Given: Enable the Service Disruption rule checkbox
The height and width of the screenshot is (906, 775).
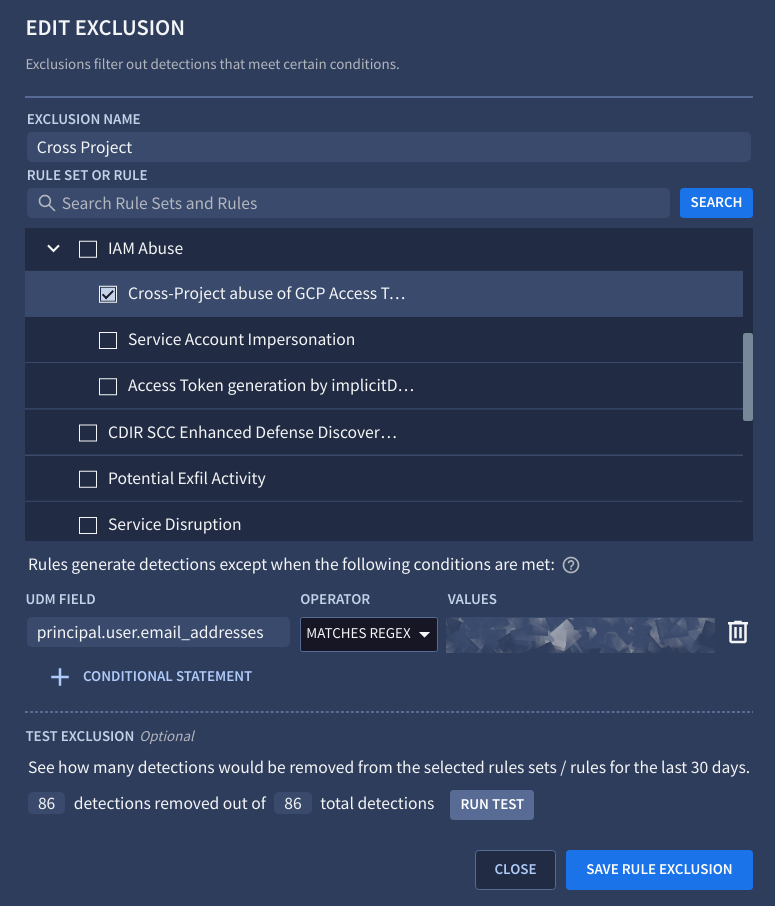Looking at the screenshot, I should [x=87, y=524].
